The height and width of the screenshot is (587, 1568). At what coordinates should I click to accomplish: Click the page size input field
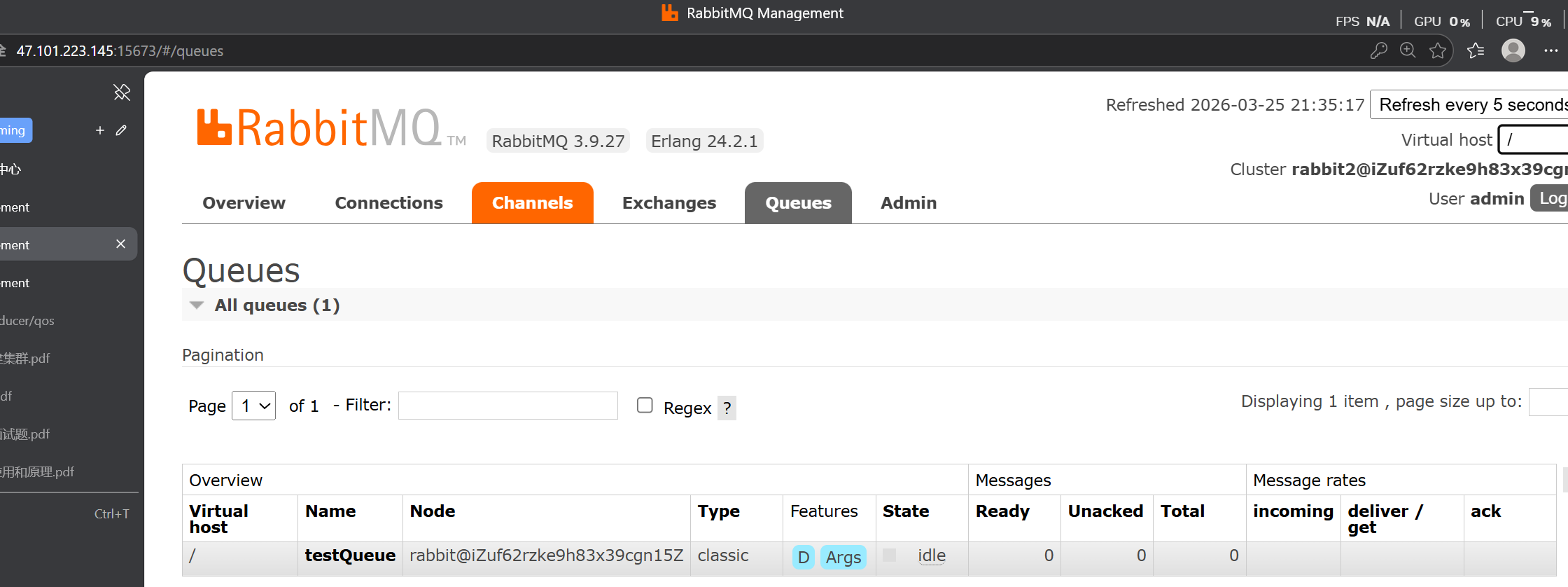pos(1548,401)
